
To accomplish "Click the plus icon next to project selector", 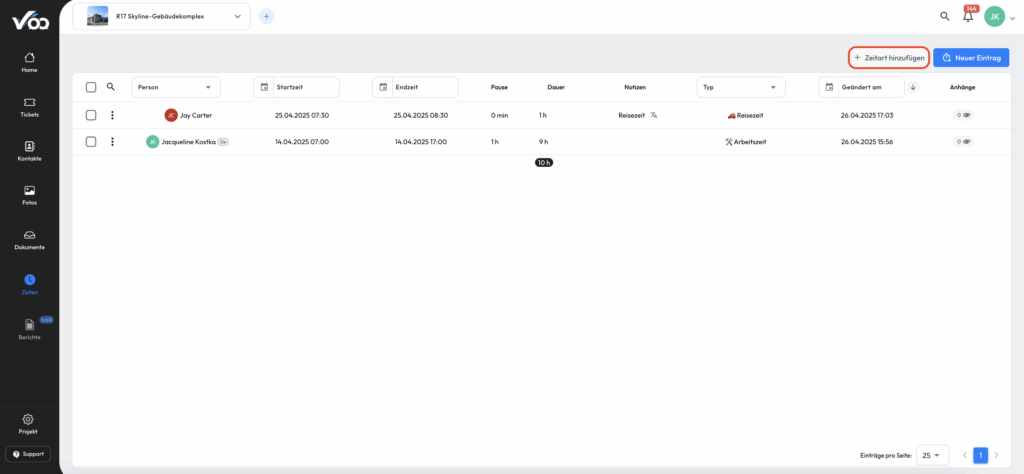I will tap(266, 16).
